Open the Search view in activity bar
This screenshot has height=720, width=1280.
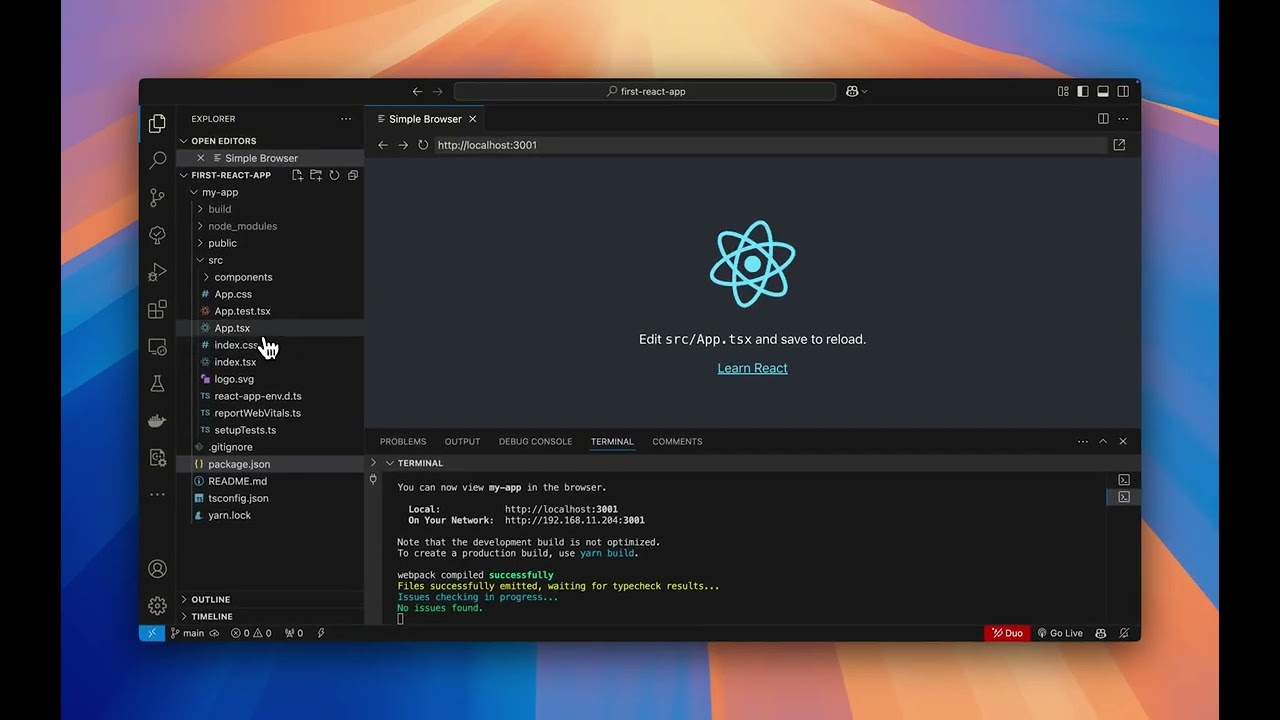point(157,160)
